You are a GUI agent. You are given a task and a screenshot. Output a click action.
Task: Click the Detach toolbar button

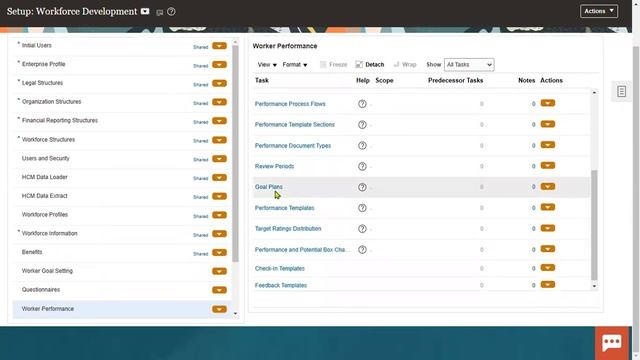coord(370,64)
